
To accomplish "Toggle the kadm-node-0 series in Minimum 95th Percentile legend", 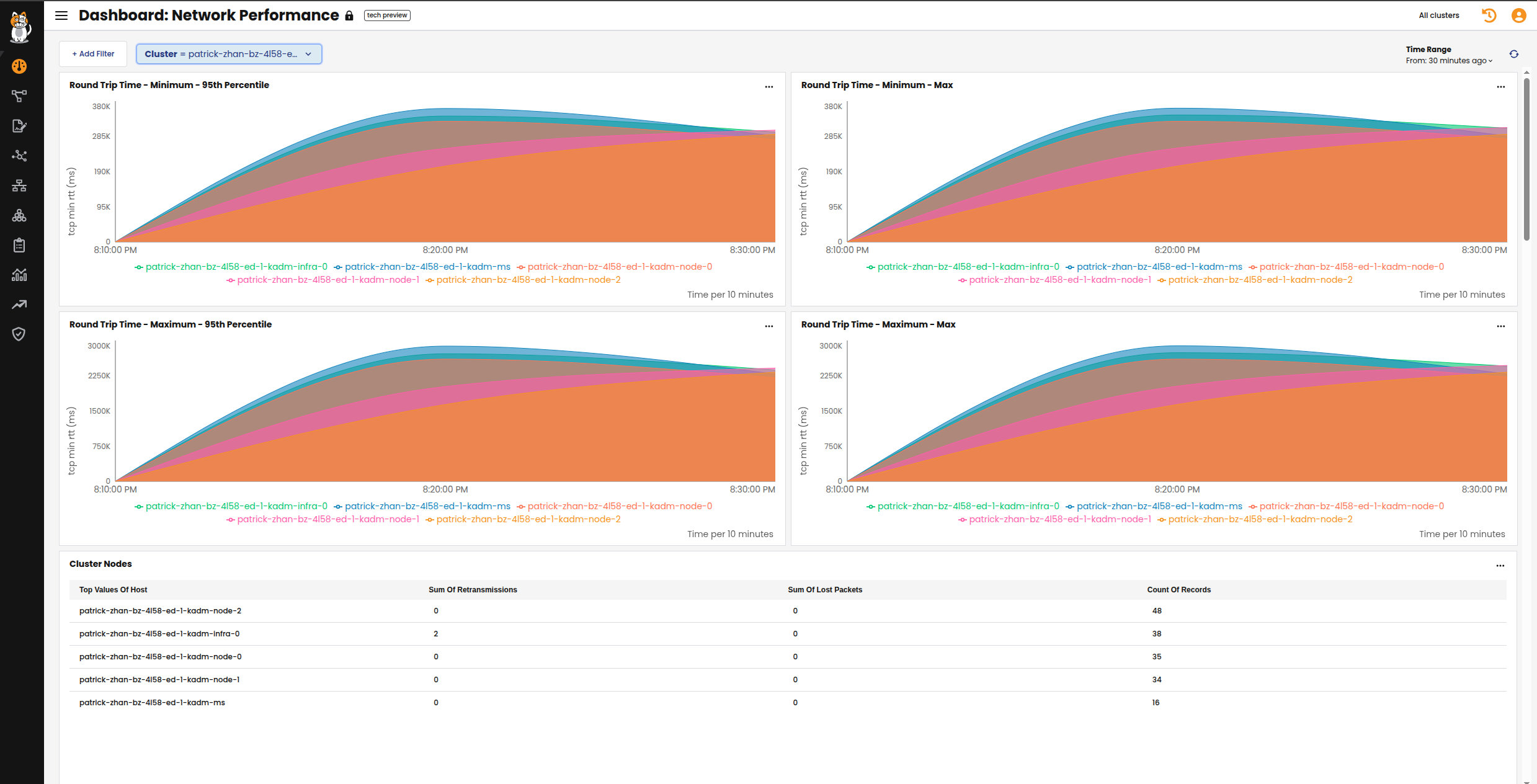I will click(618, 267).
